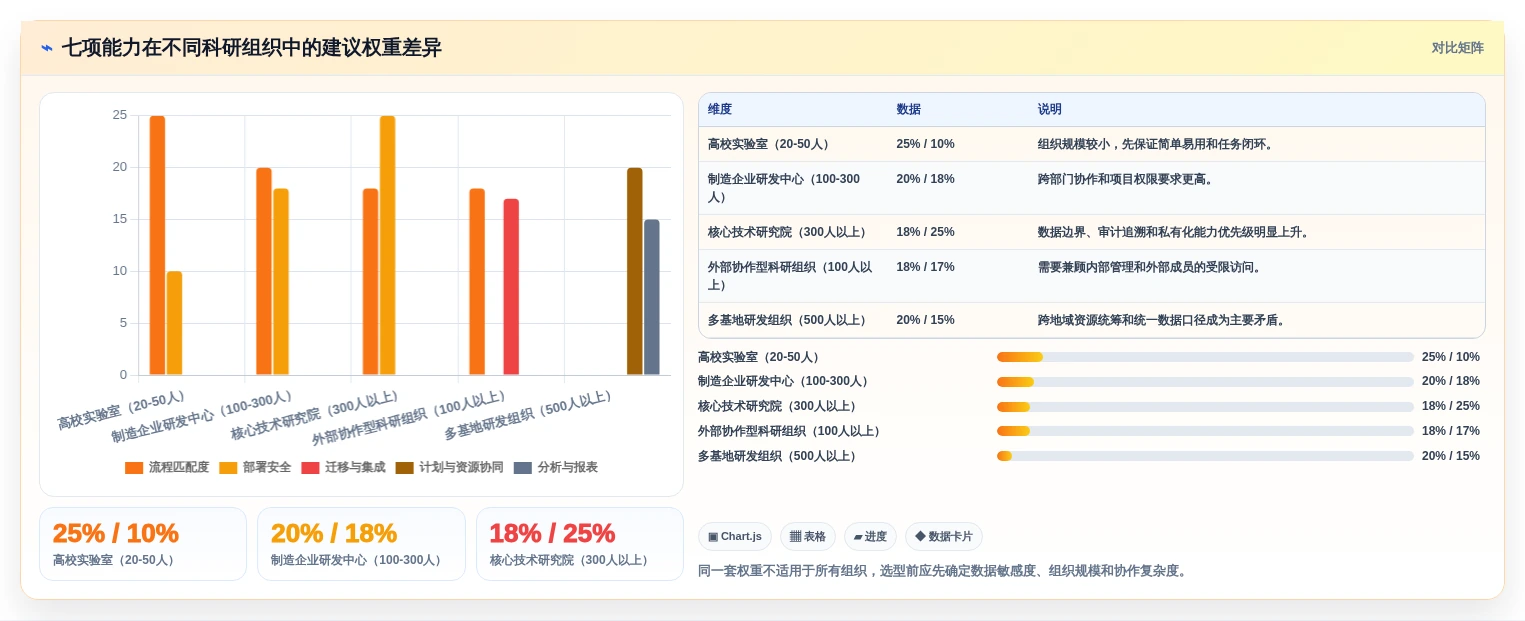1525x621 pixels.
Task: Click description 需要兼顾内部管理和外部成员的受限访问
Action: 1150,267
